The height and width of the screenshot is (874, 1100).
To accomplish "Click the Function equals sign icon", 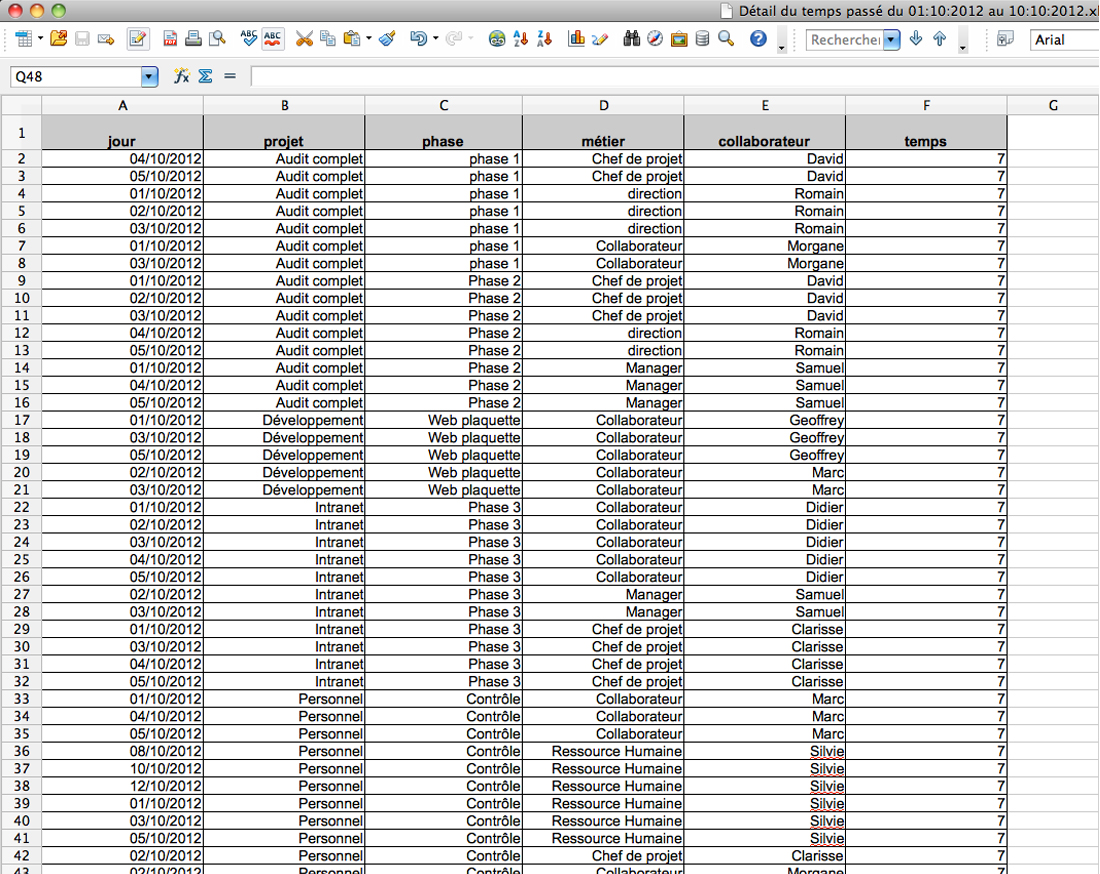I will click(229, 76).
